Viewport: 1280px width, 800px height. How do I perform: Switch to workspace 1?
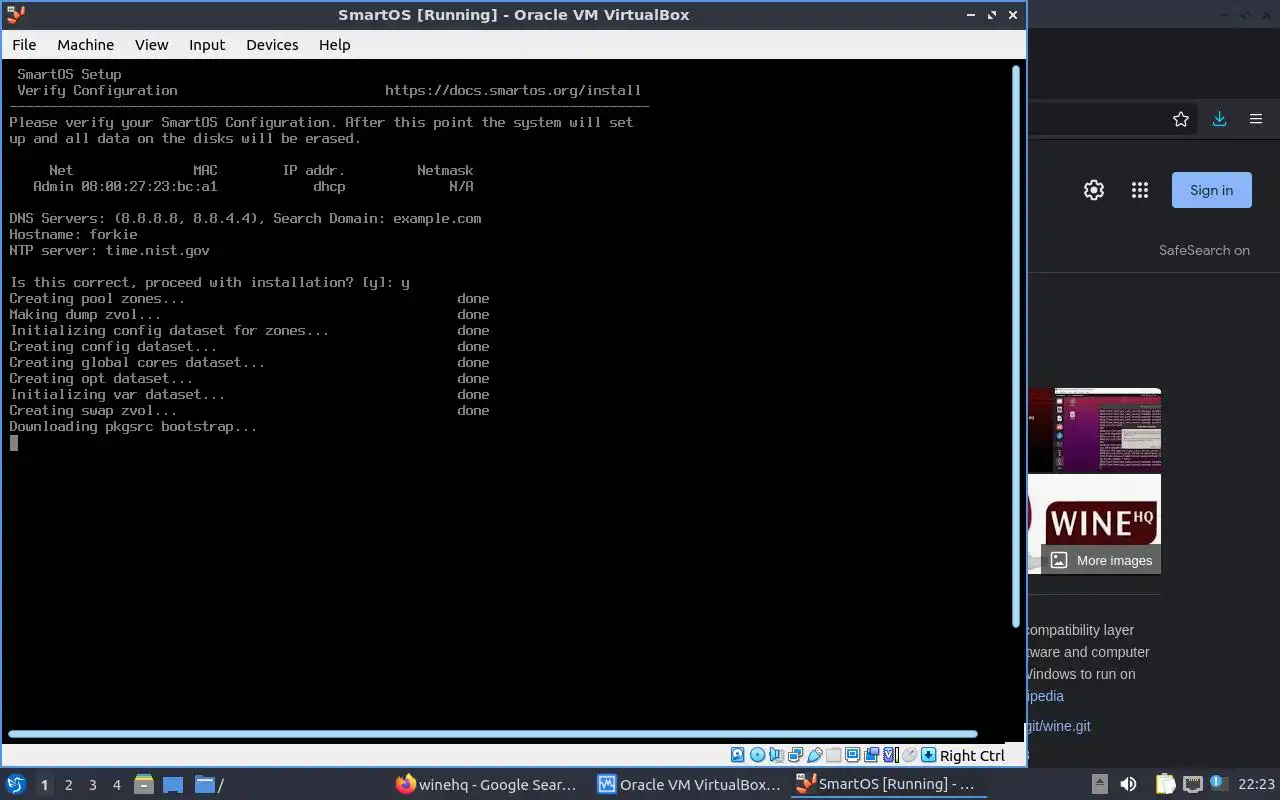pos(44,785)
